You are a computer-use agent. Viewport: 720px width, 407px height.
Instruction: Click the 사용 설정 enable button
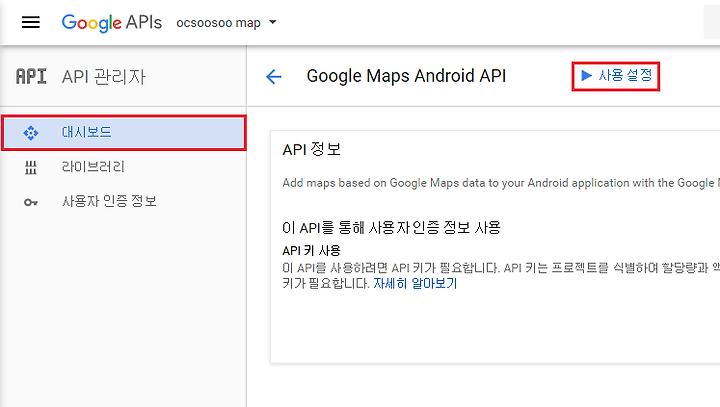pos(616,76)
